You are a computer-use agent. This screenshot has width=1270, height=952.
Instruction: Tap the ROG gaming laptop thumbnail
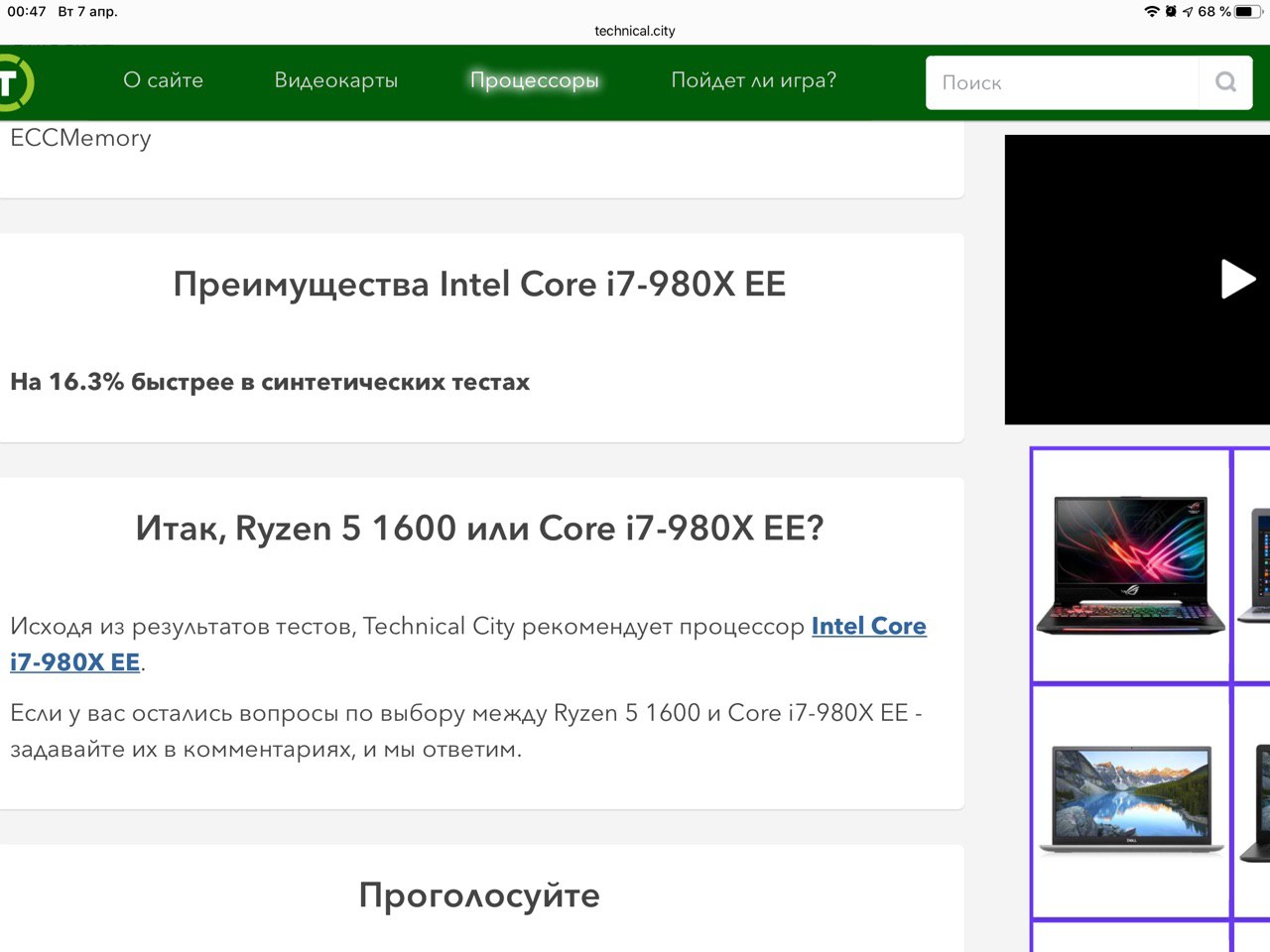(x=1130, y=564)
